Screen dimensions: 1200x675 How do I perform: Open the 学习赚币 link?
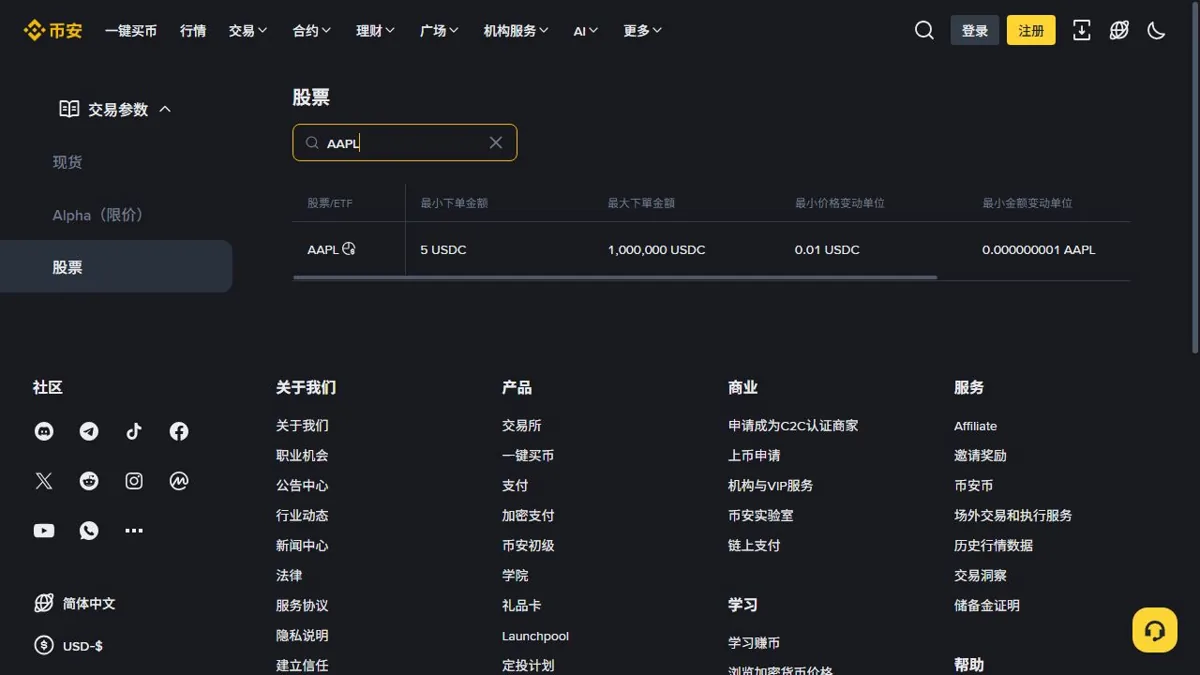[754, 643]
